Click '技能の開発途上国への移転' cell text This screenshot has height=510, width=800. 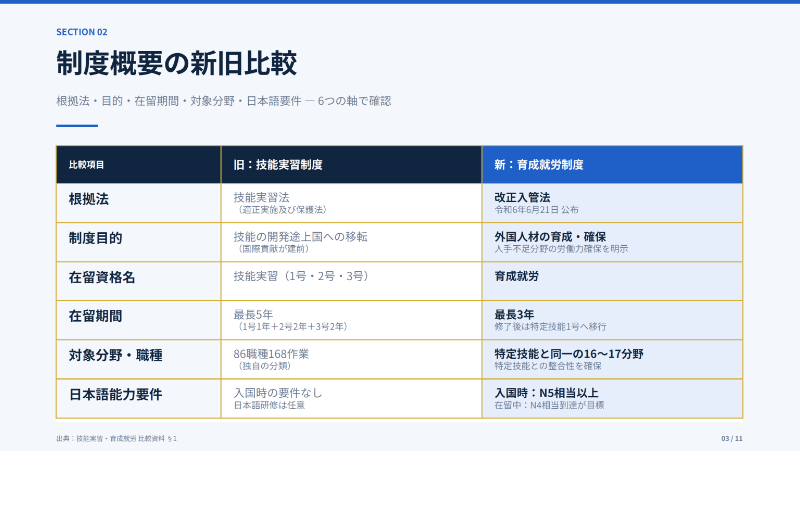pos(301,237)
